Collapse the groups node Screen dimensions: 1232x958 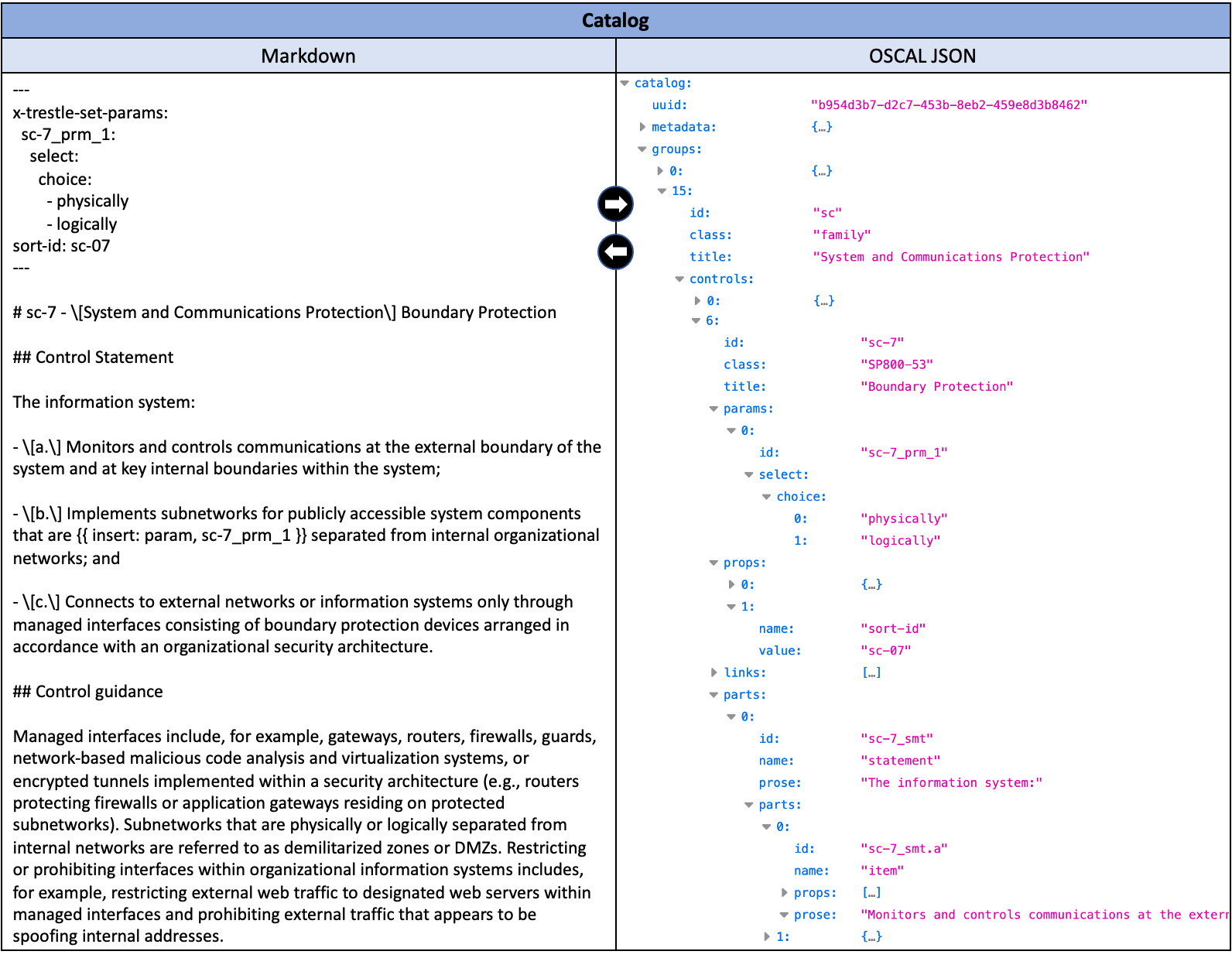[x=642, y=149]
